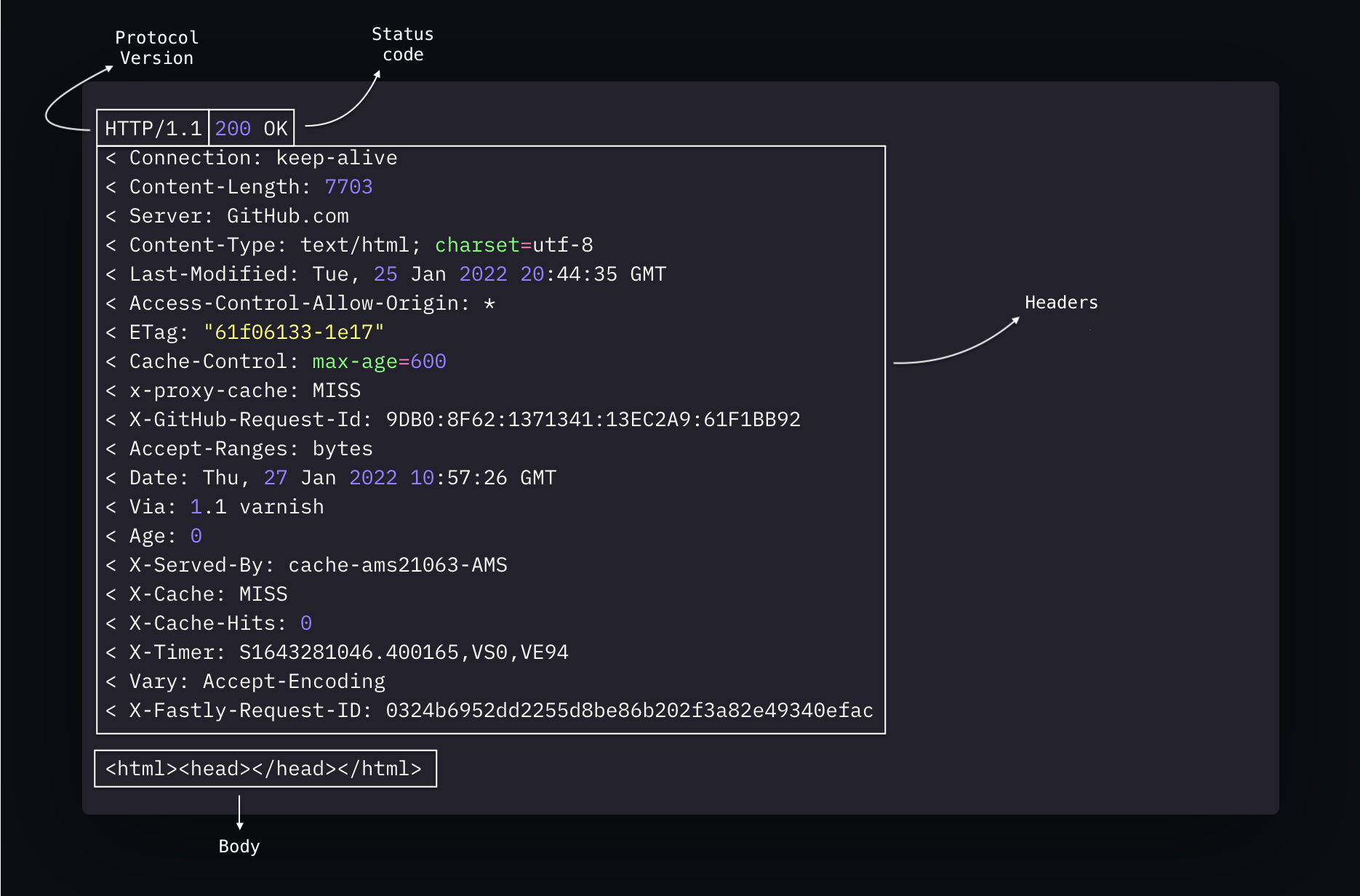The height and width of the screenshot is (896, 1360).
Task: Click the max-age=600 Cache-Control value
Action: point(379,361)
